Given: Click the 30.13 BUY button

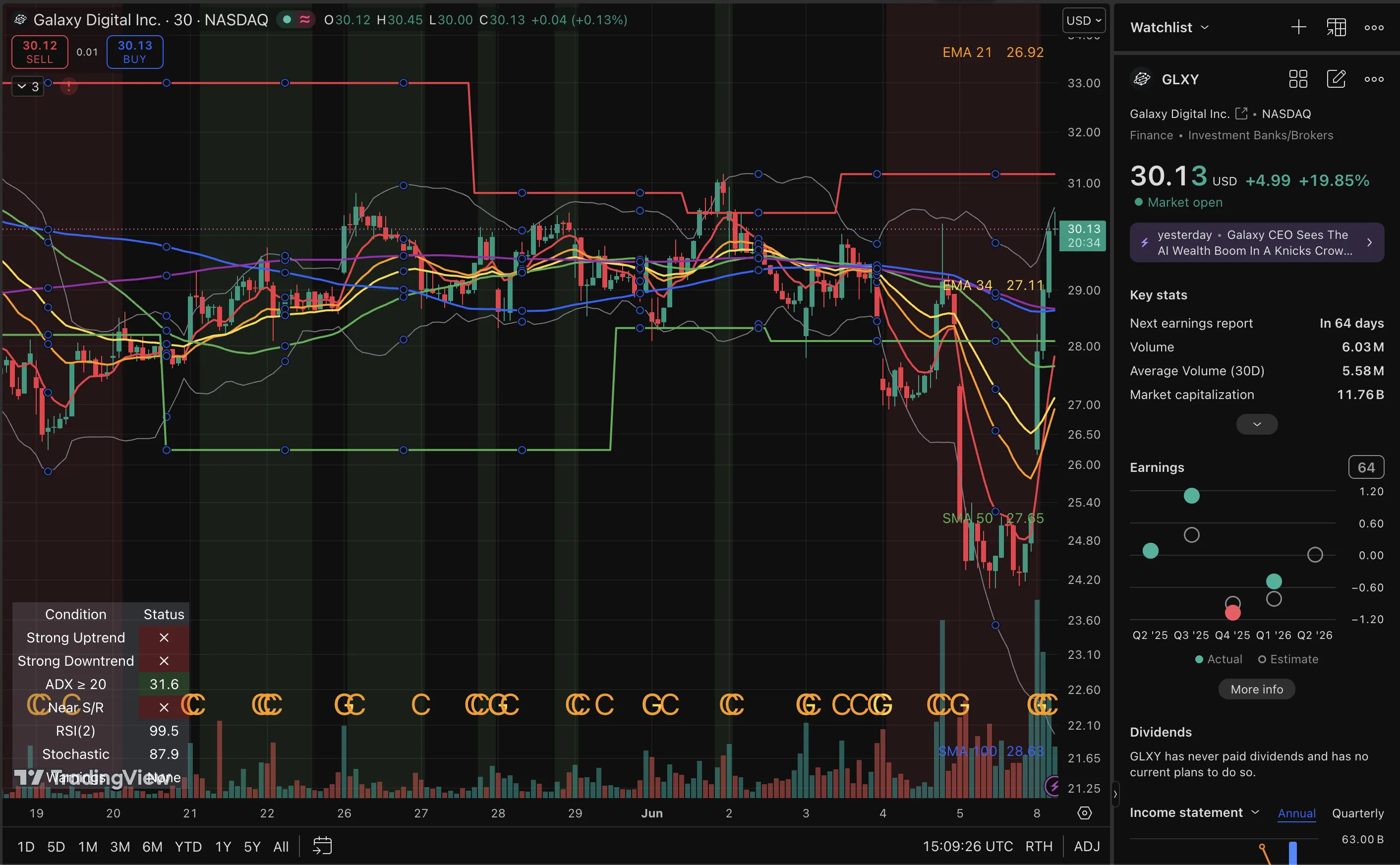Looking at the screenshot, I should pyautogui.click(x=134, y=52).
